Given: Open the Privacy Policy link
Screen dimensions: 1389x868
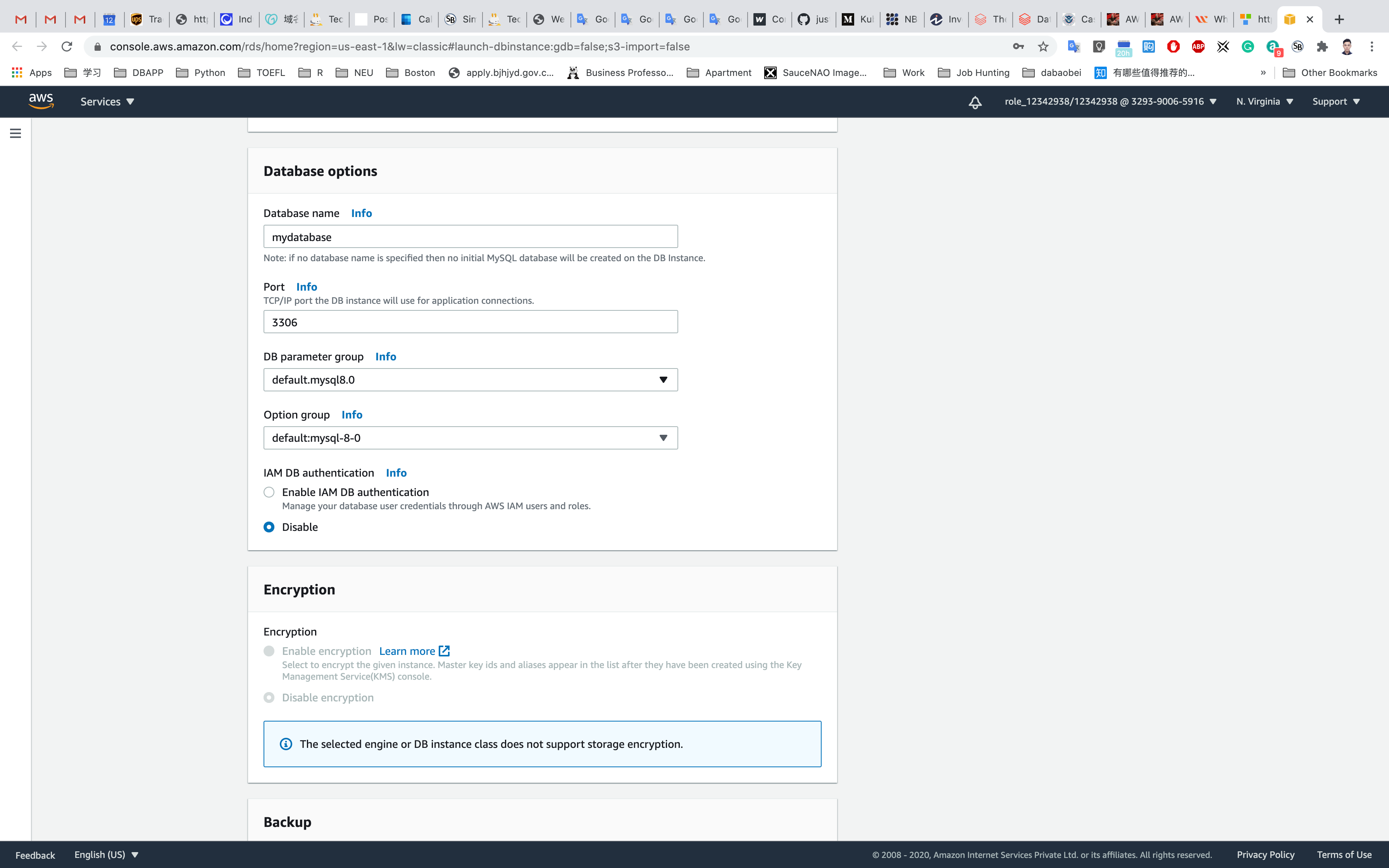Looking at the screenshot, I should [1265, 854].
